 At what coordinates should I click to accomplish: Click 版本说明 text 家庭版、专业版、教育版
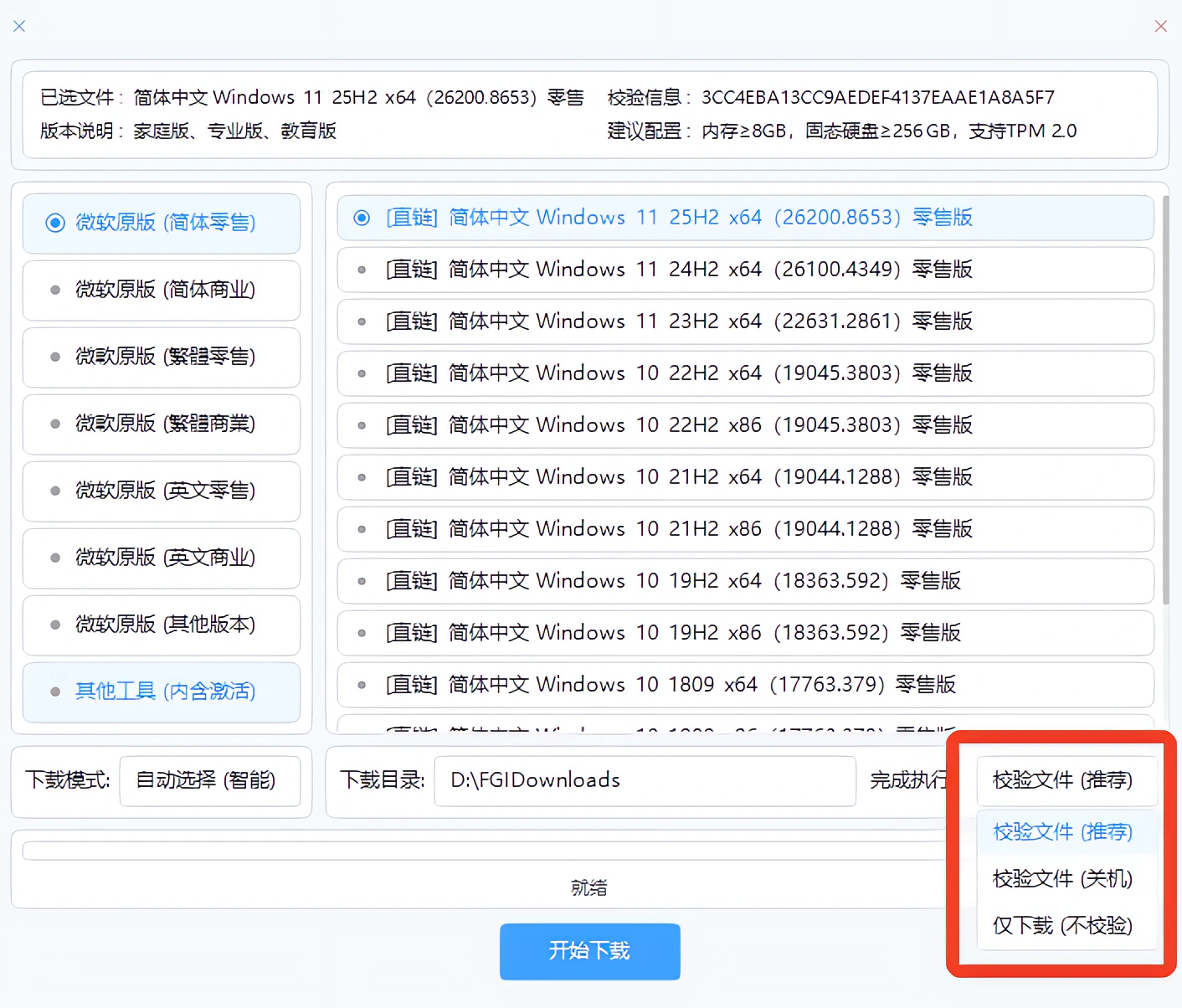click(235, 131)
